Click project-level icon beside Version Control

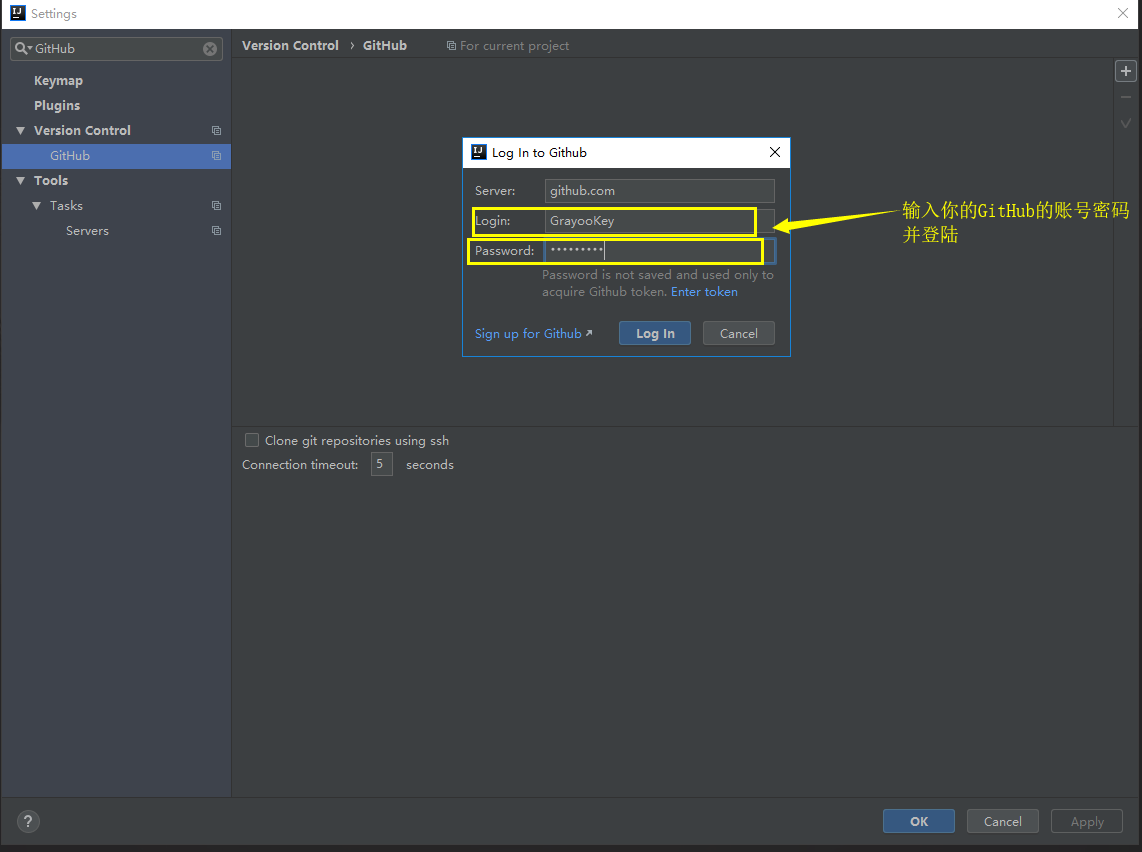[x=216, y=130]
